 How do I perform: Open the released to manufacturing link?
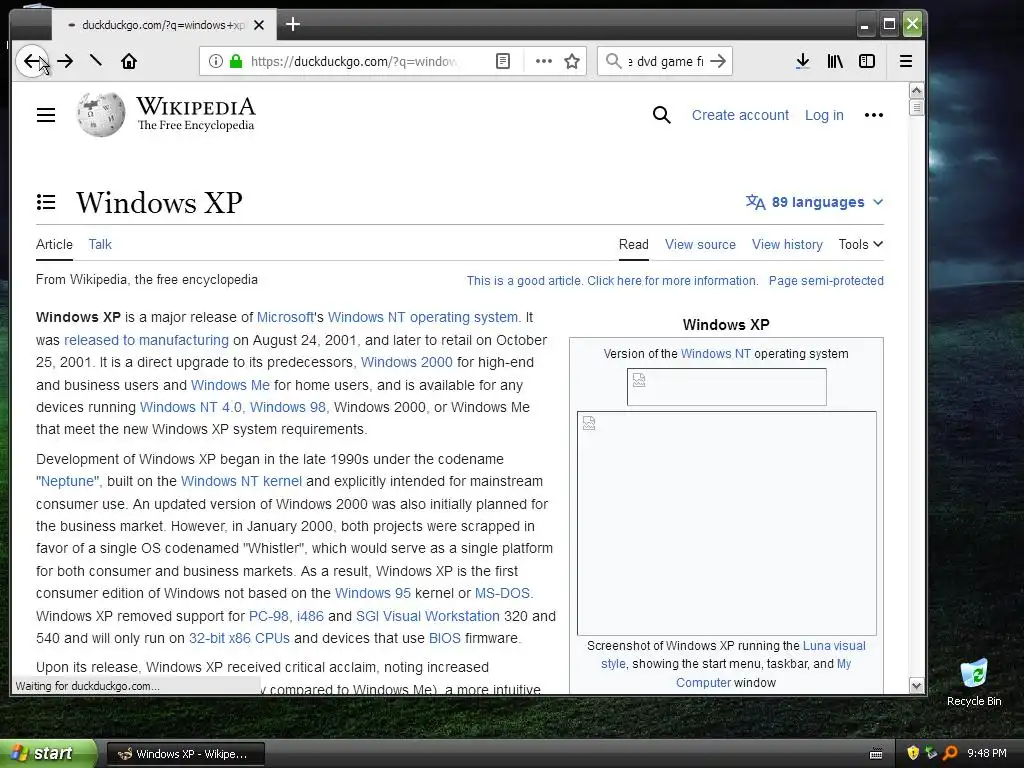146,340
